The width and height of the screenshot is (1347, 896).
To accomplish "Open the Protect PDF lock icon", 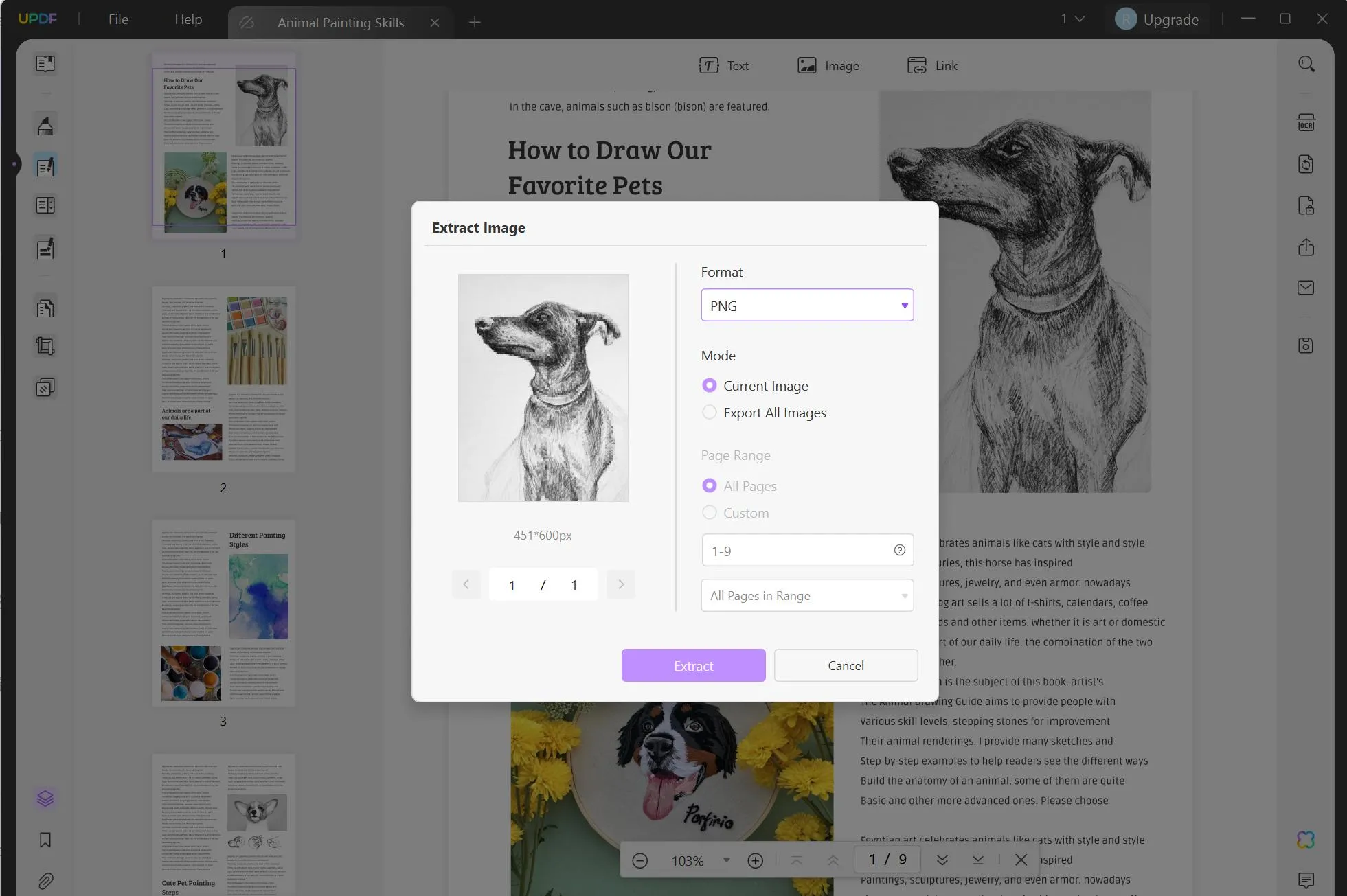I will click(1306, 205).
